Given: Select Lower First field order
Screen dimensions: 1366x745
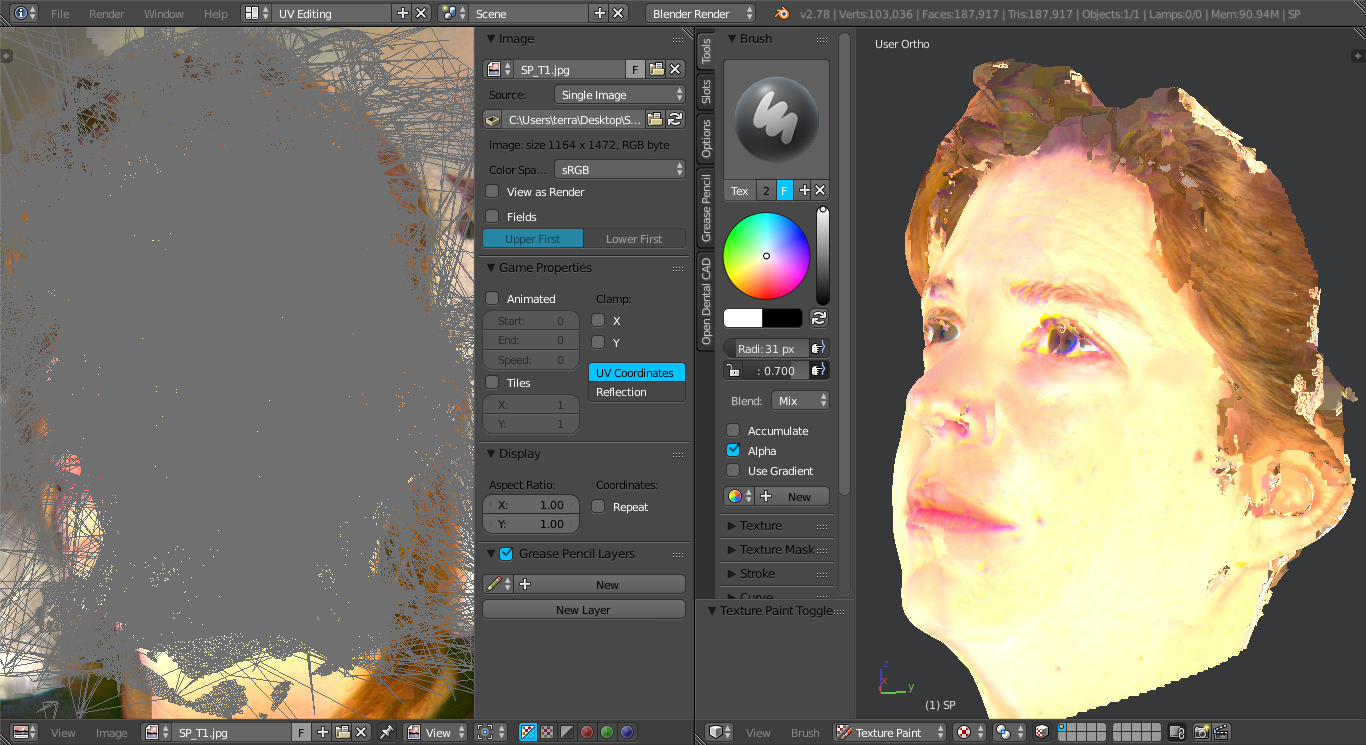Looking at the screenshot, I should click(x=635, y=239).
